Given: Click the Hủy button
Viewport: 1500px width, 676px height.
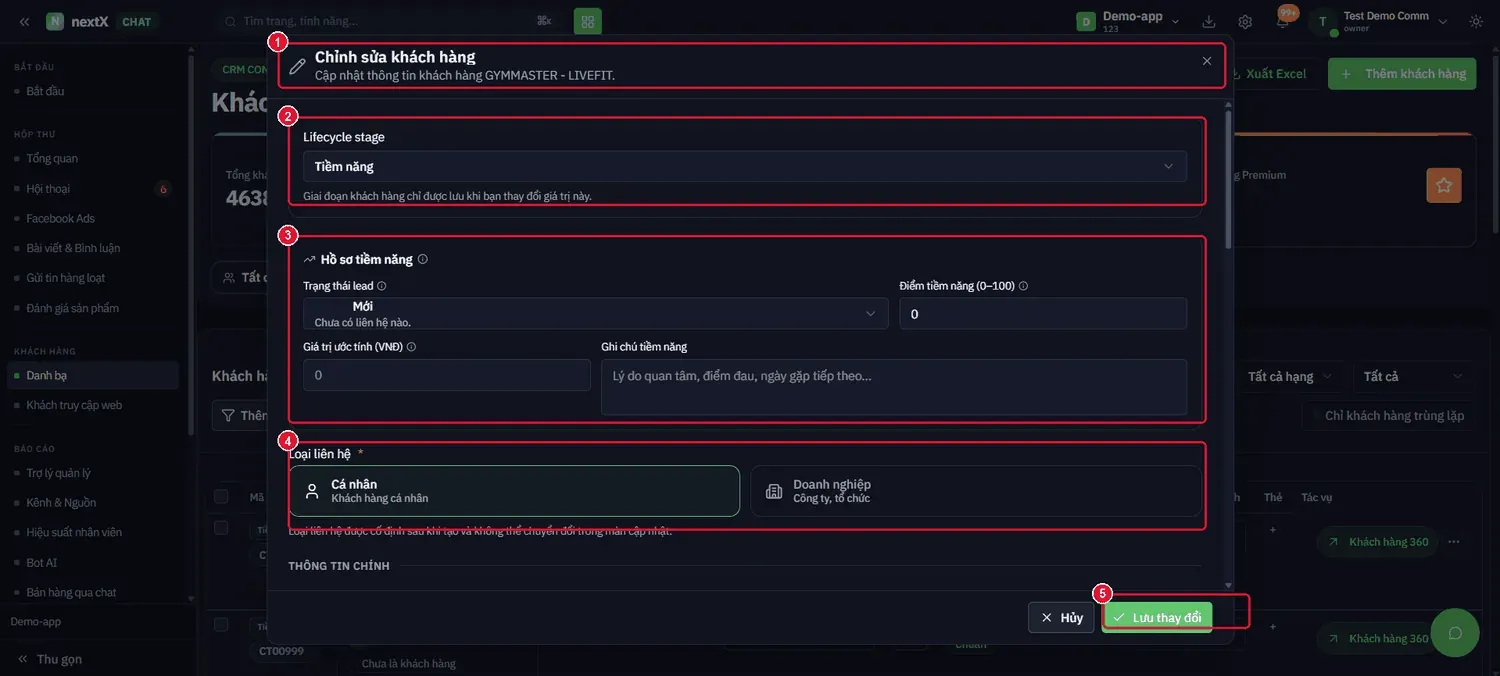Looking at the screenshot, I should pos(1061,618).
